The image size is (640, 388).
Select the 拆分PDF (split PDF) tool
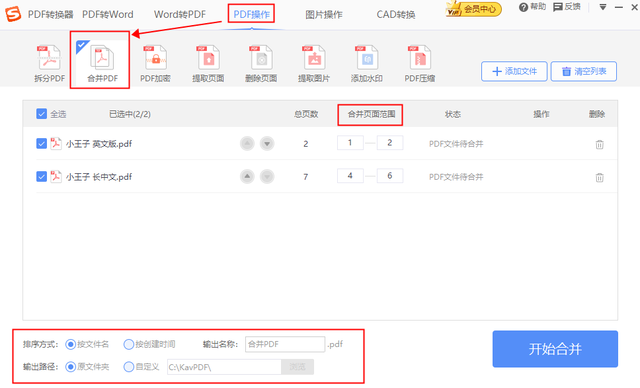point(49,64)
